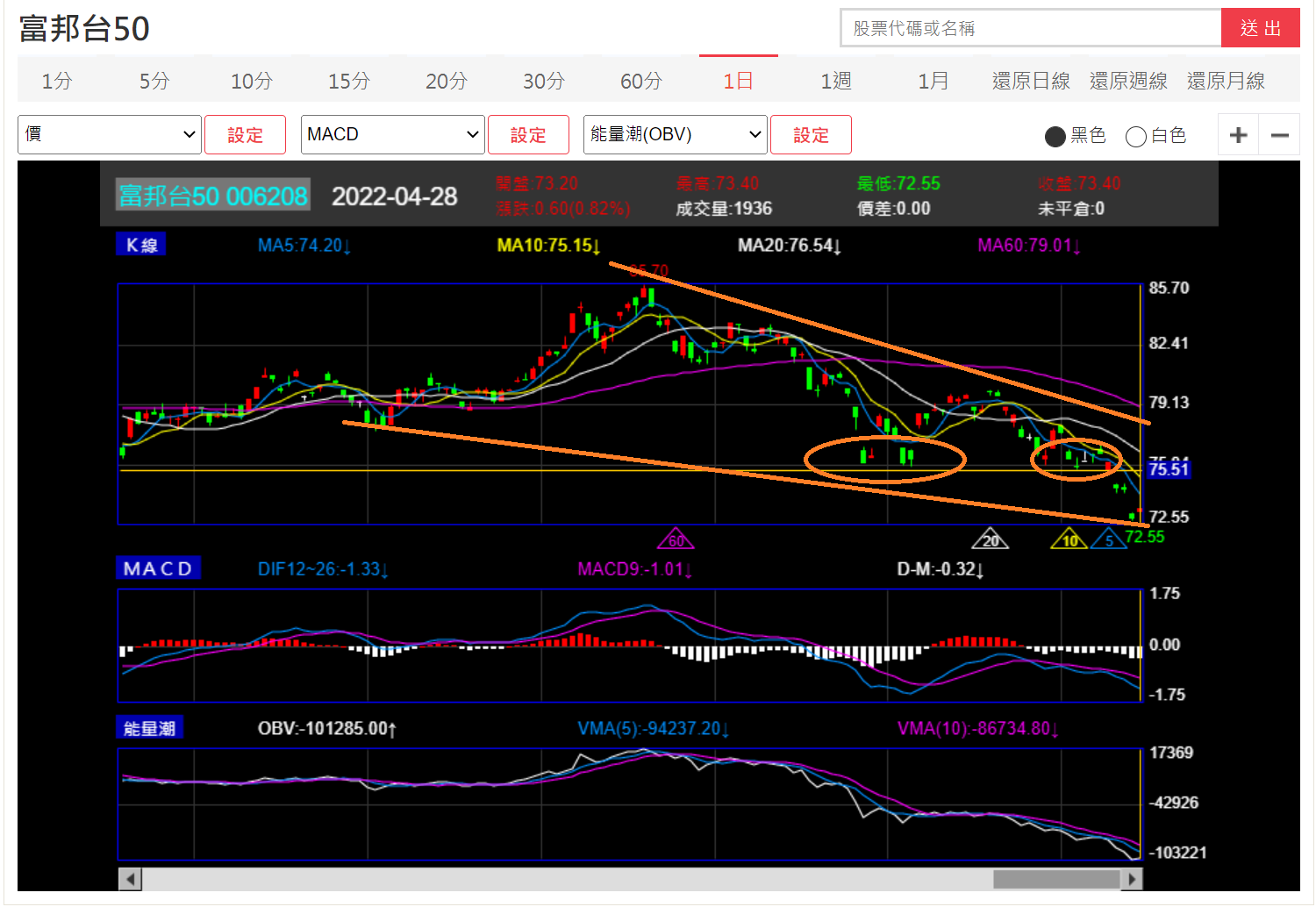Switch to the 15分 timeframe tab

point(349,81)
